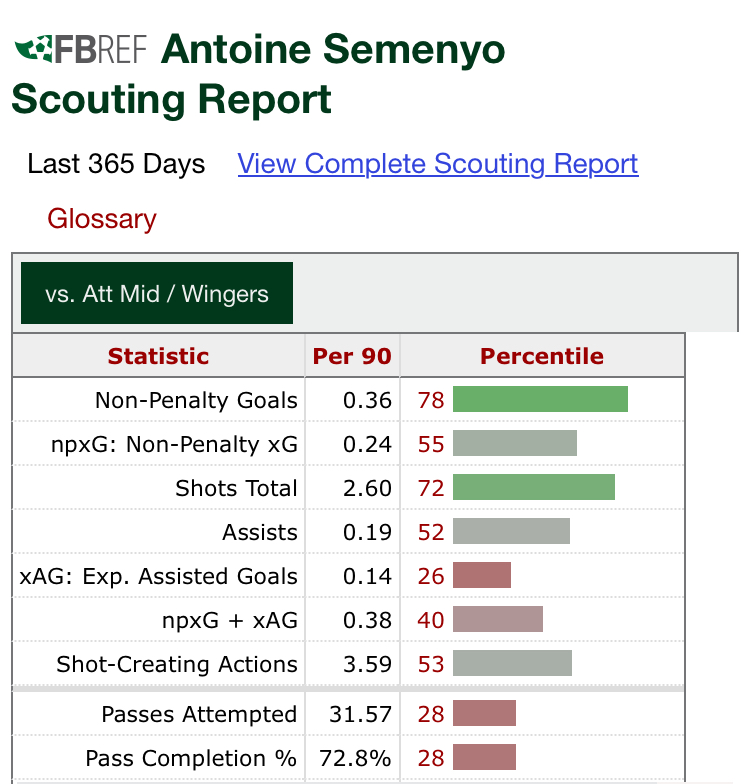Sort by the Percentile column header
Screen dimensions: 750x784
click(542, 356)
